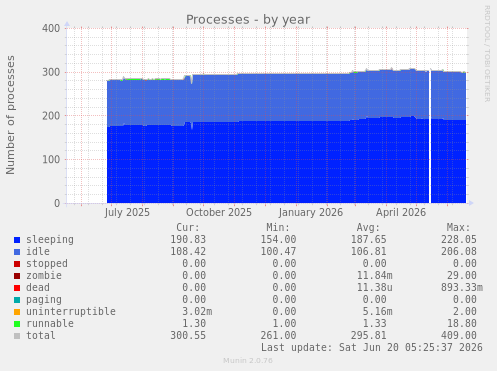Click the 0 y-axis tick label
Image resolution: width=497 pixels, height=371 pixels.
pos(57,203)
